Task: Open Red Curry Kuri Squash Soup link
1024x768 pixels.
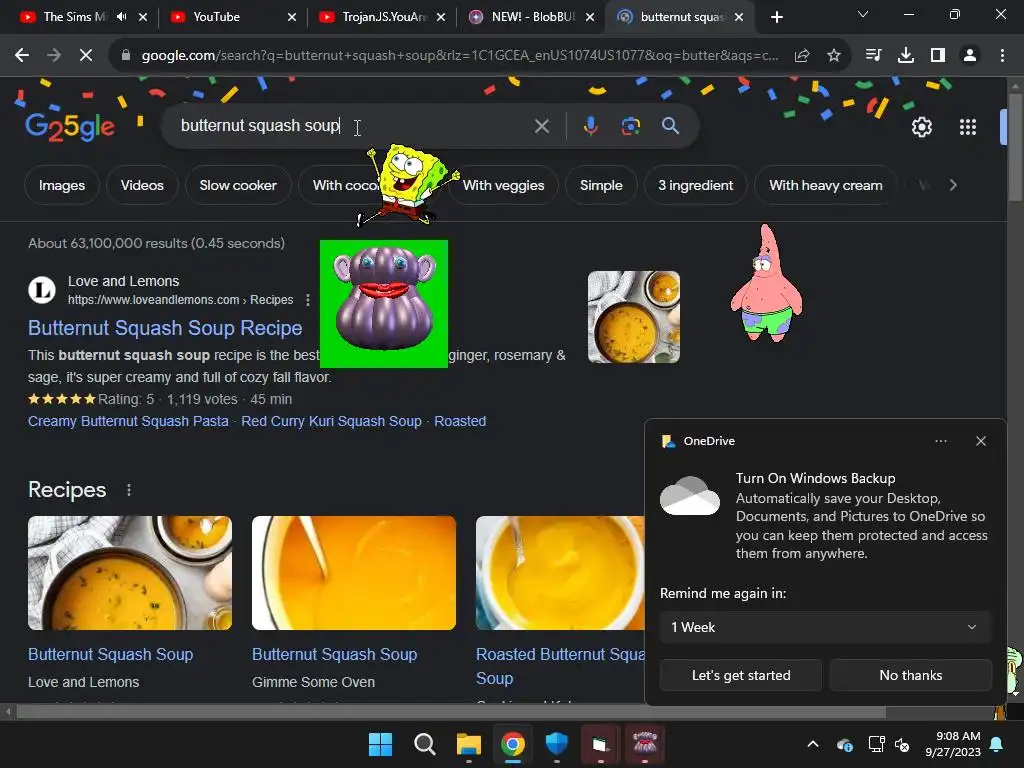Action: tap(331, 421)
